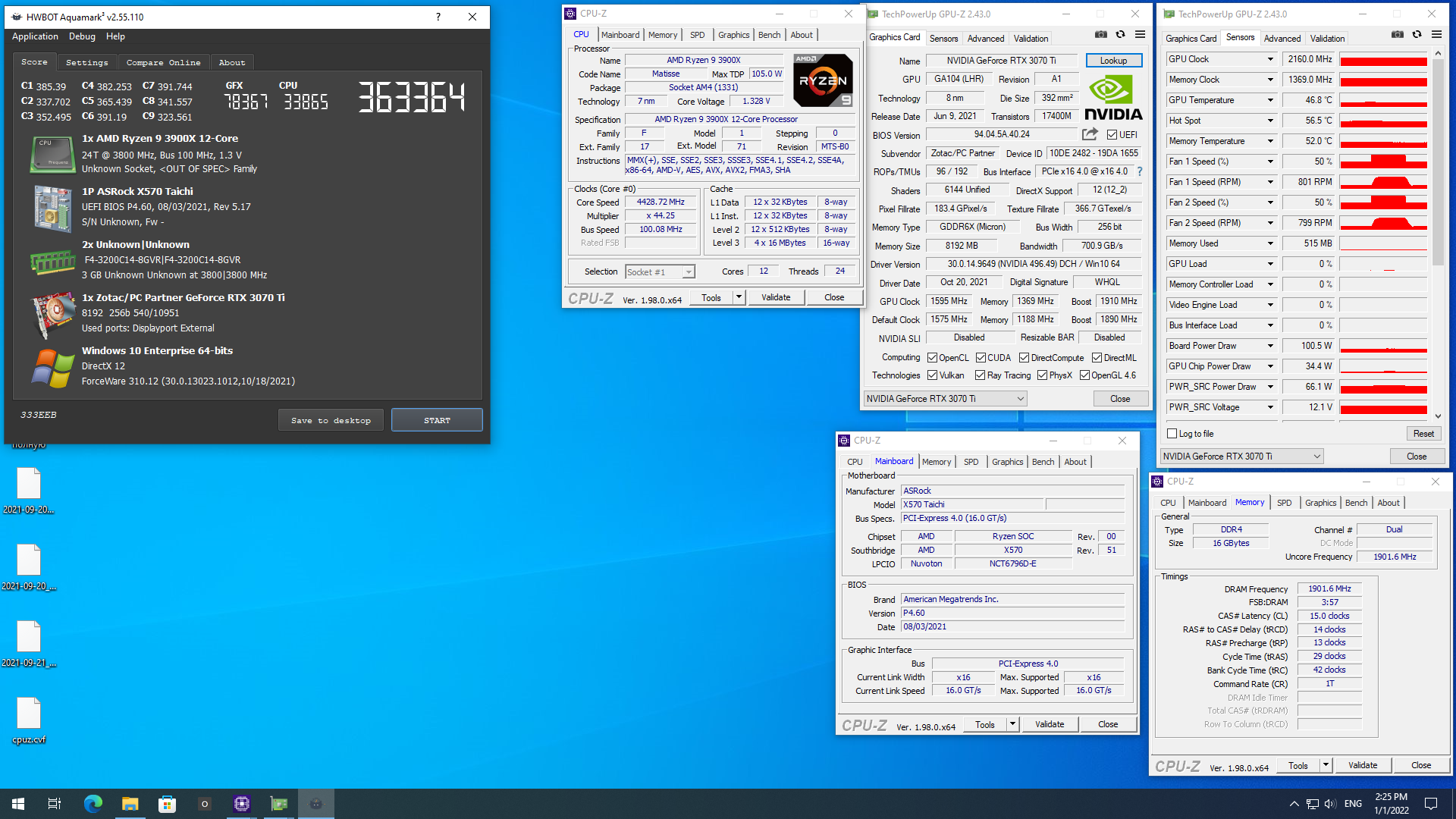This screenshot has height=819, width=1456.
Task: Toggle the UEFI checkbox in GPU-Z
Action: click(1112, 135)
